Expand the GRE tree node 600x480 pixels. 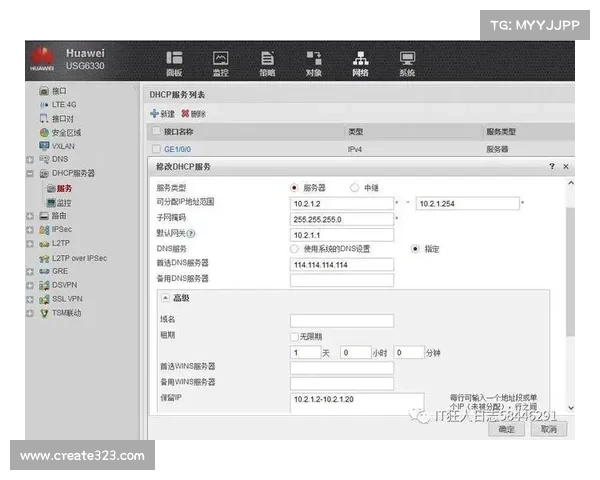[30, 271]
